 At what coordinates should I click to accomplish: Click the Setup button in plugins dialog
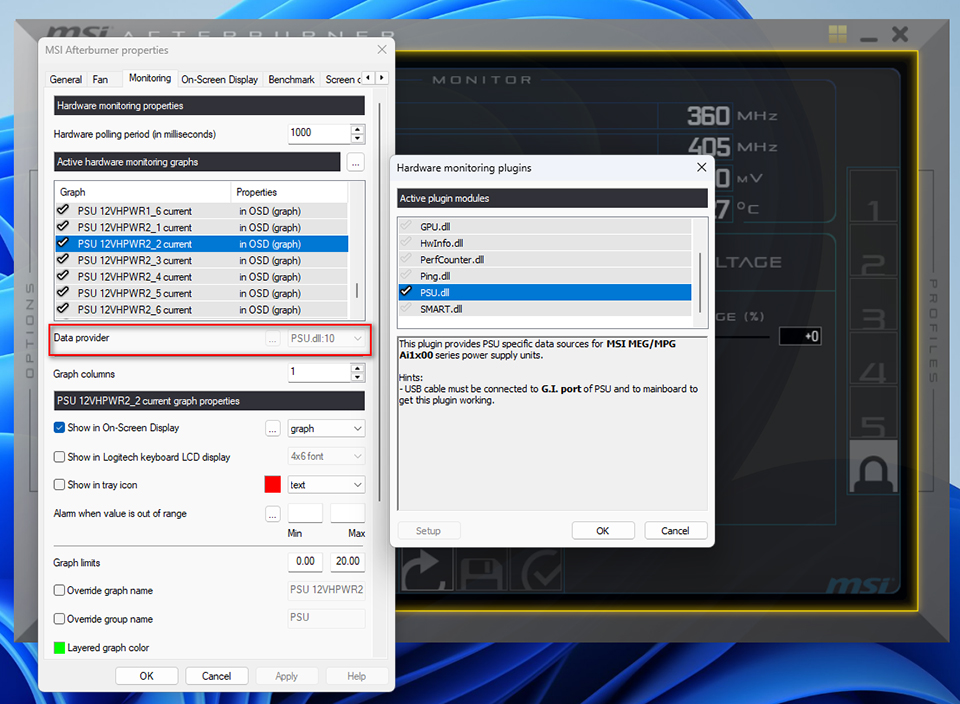[x=428, y=530]
